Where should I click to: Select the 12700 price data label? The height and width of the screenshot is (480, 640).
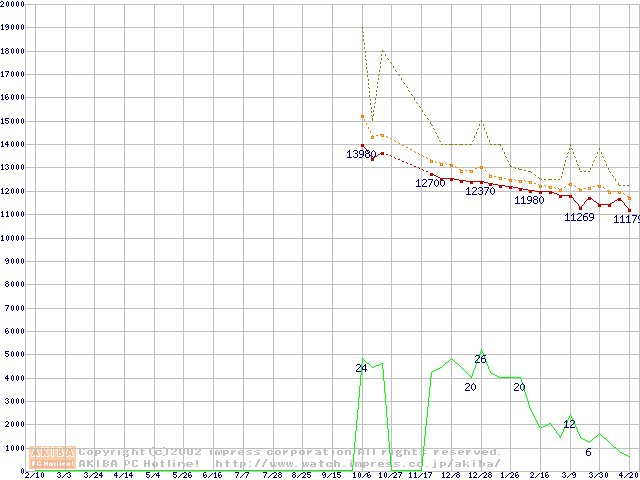coord(430,183)
